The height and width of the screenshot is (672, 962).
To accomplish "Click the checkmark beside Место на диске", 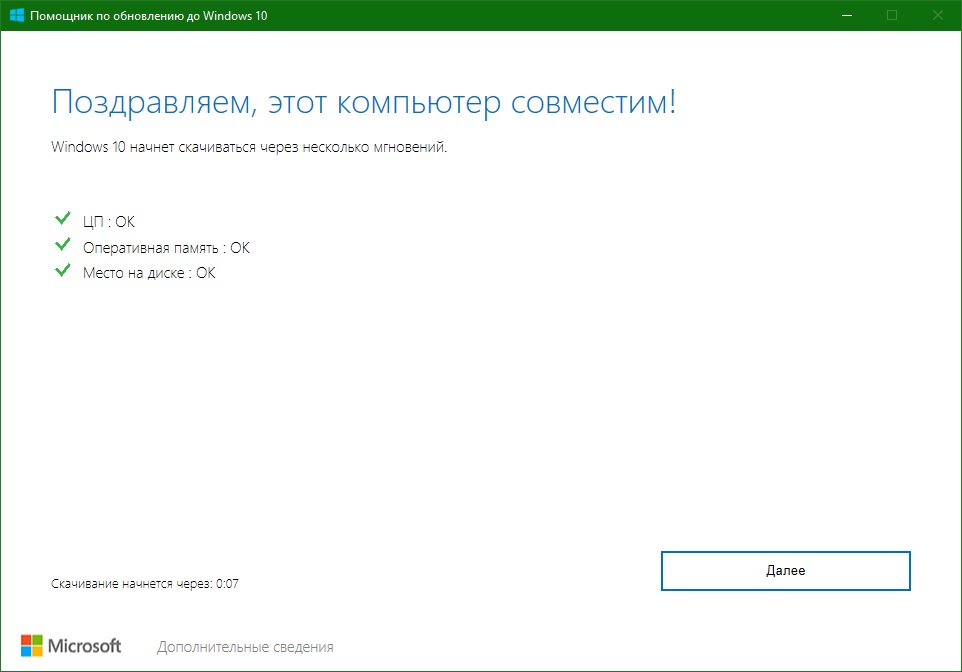I will (63, 270).
